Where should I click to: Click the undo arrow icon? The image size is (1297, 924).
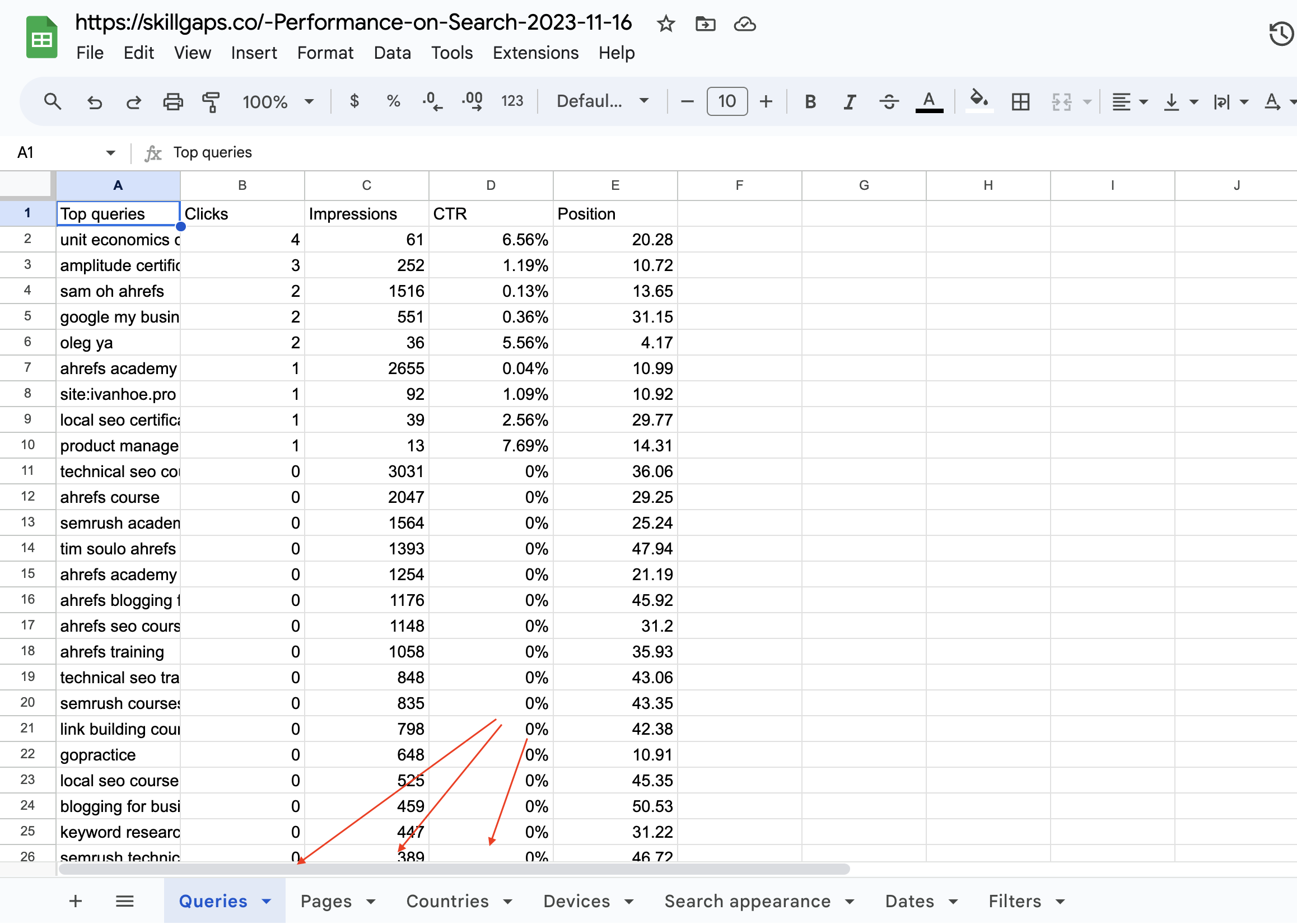(95, 102)
